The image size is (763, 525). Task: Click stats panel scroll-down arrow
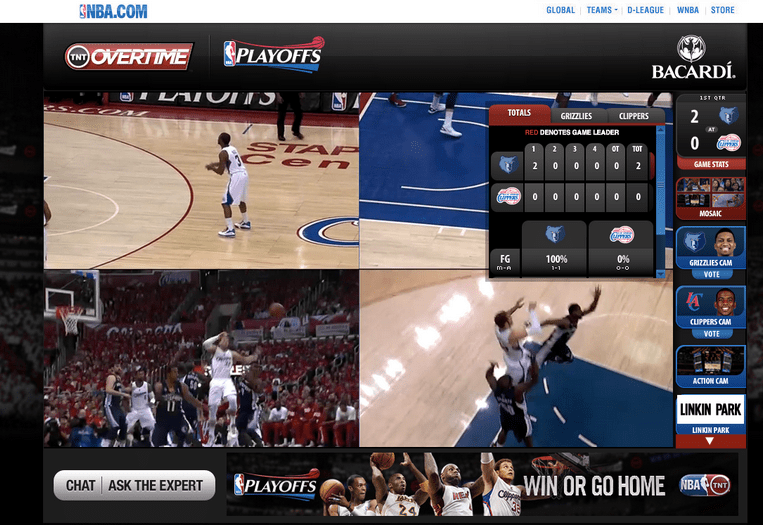(660, 275)
